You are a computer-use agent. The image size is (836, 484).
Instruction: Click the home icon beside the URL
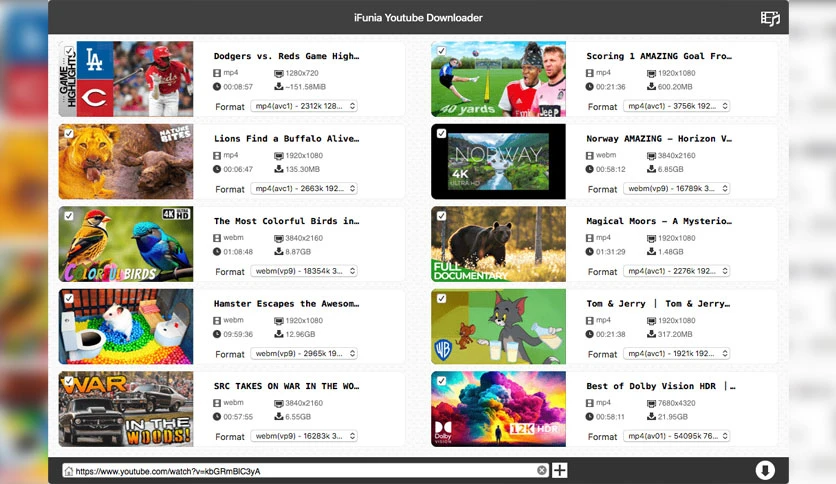tap(68, 471)
